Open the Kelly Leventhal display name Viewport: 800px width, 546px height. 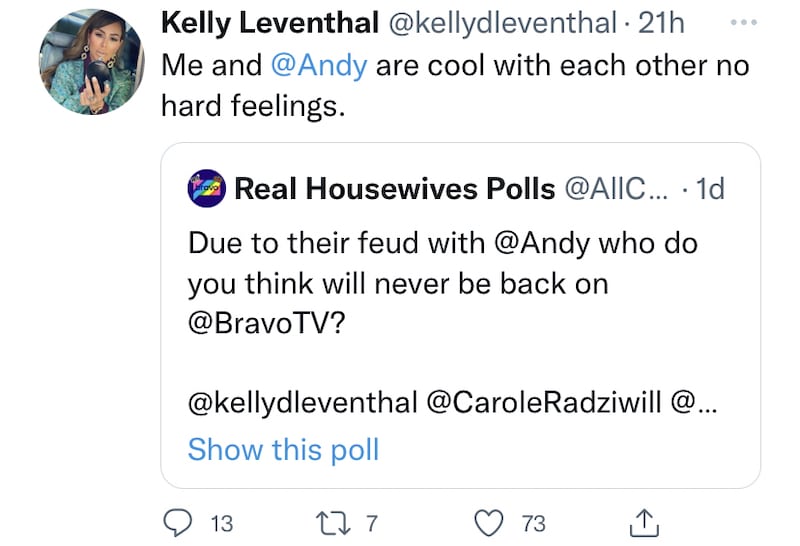267,22
